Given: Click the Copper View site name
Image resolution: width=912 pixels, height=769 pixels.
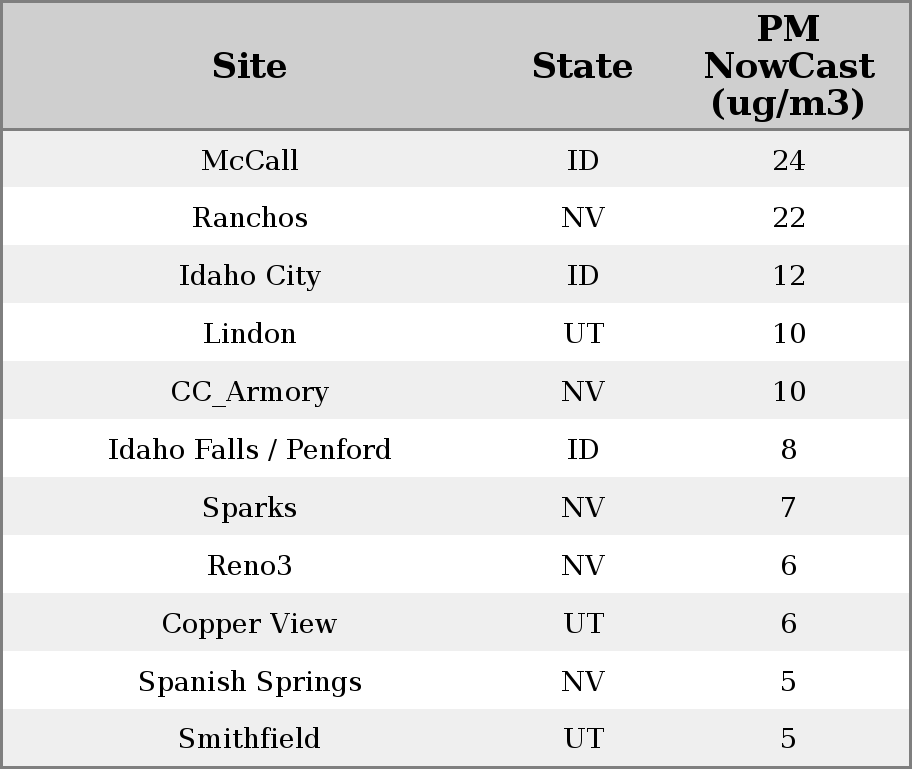Looking at the screenshot, I should (x=249, y=624).
